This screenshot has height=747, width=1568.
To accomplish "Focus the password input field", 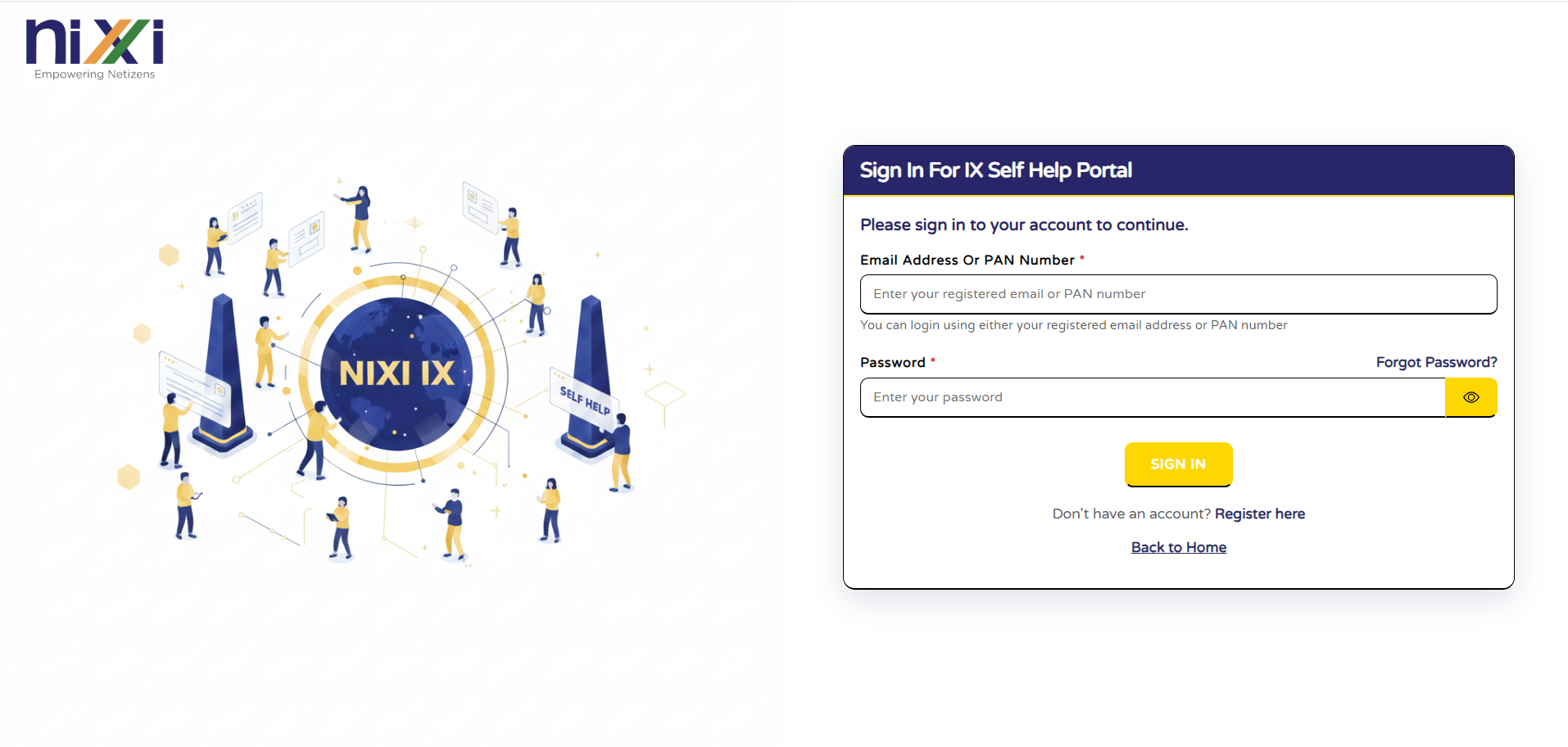I will pyautogui.click(x=1152, y=397).
